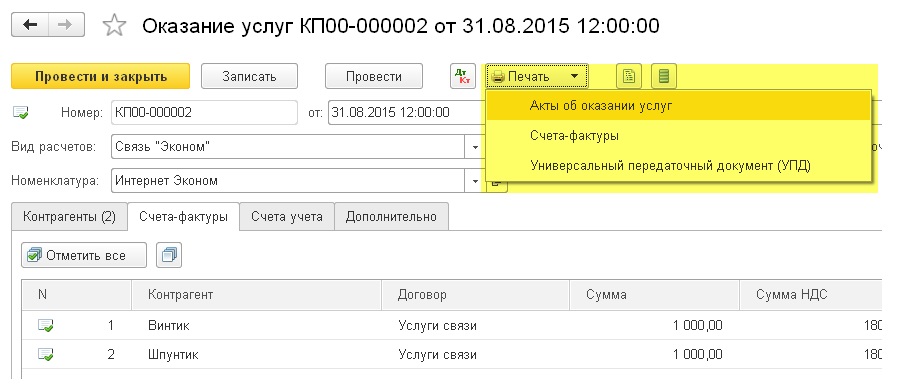Viewport: 900px width, 386px height.
Task: Click the posted-status icon next to Номер
Action: [x=21, y=113]
